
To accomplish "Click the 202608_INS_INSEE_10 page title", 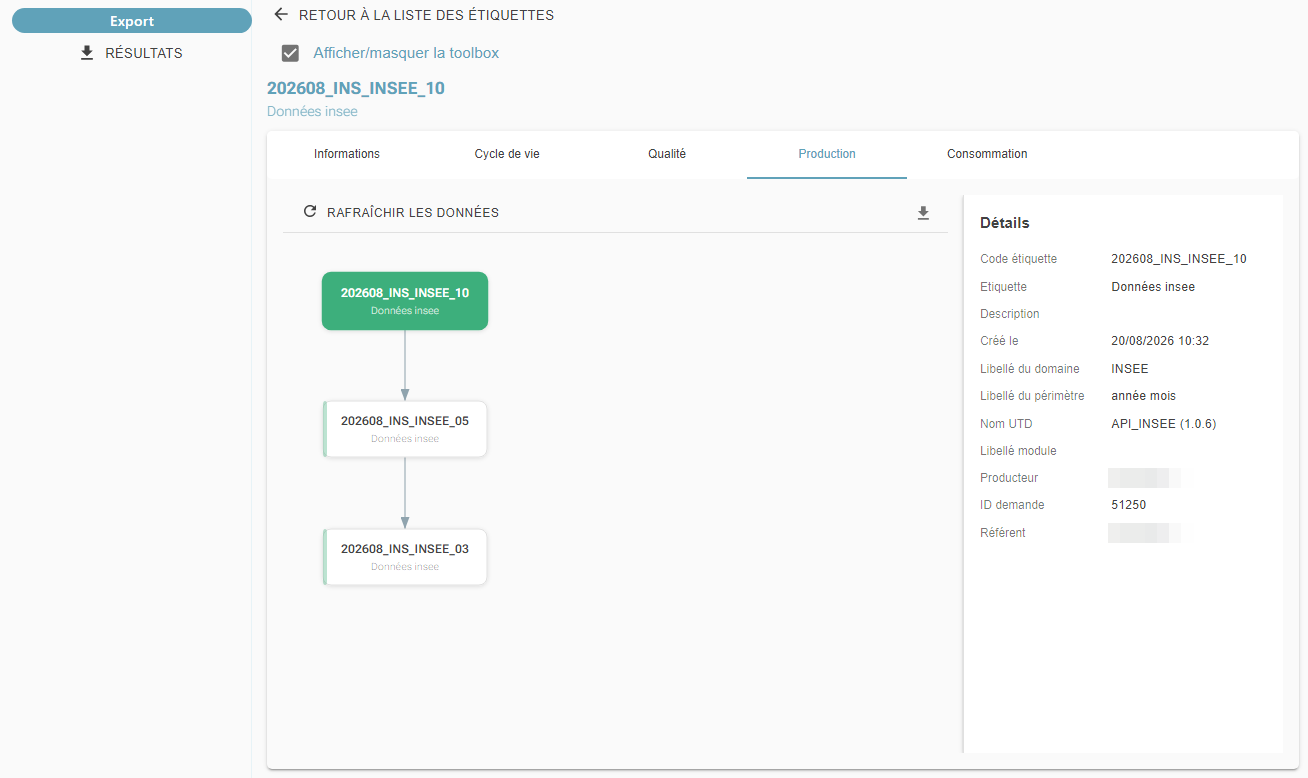I will click(x=356, y=88).
